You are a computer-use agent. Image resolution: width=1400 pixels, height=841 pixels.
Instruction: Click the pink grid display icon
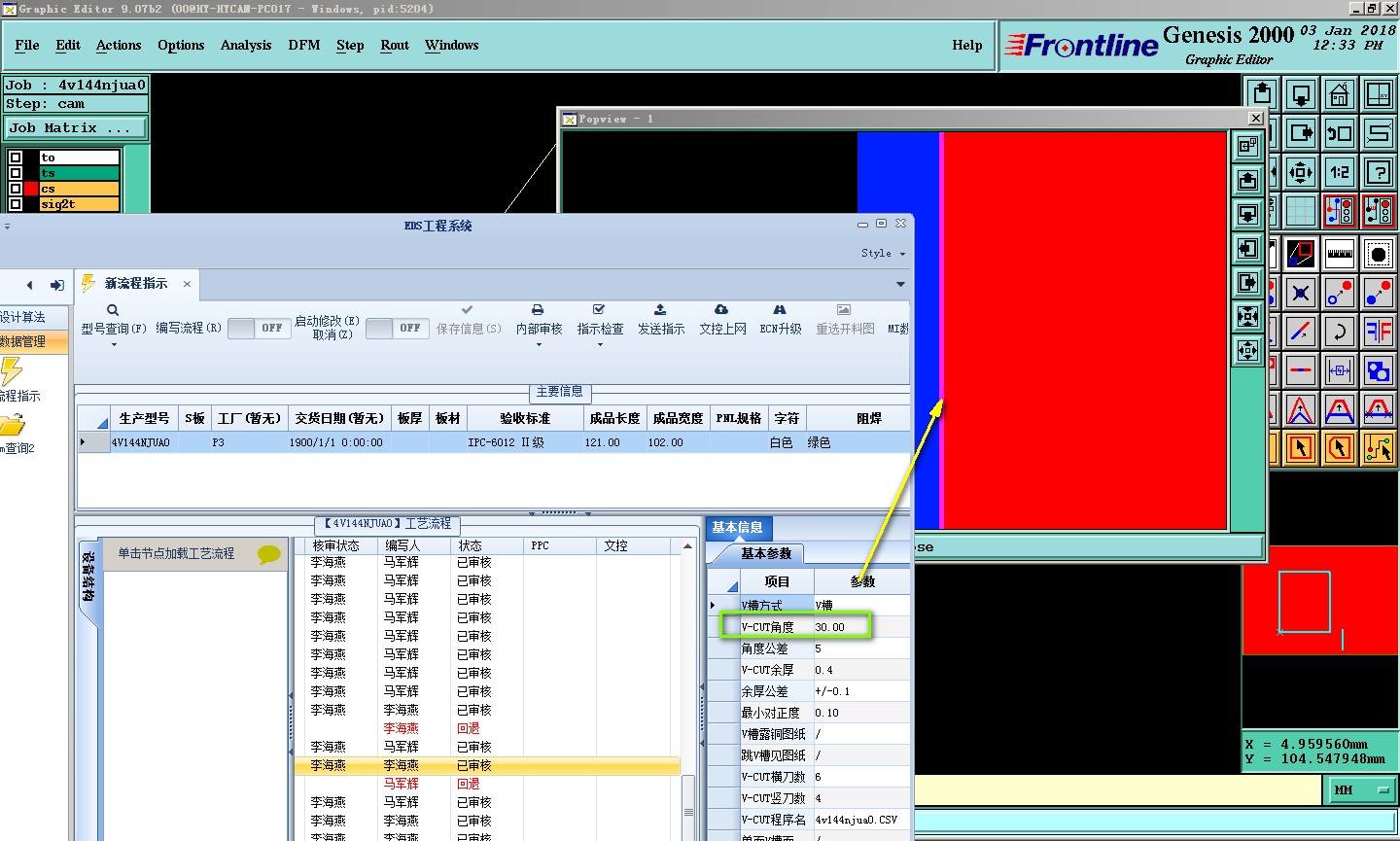coord(1301,211)
